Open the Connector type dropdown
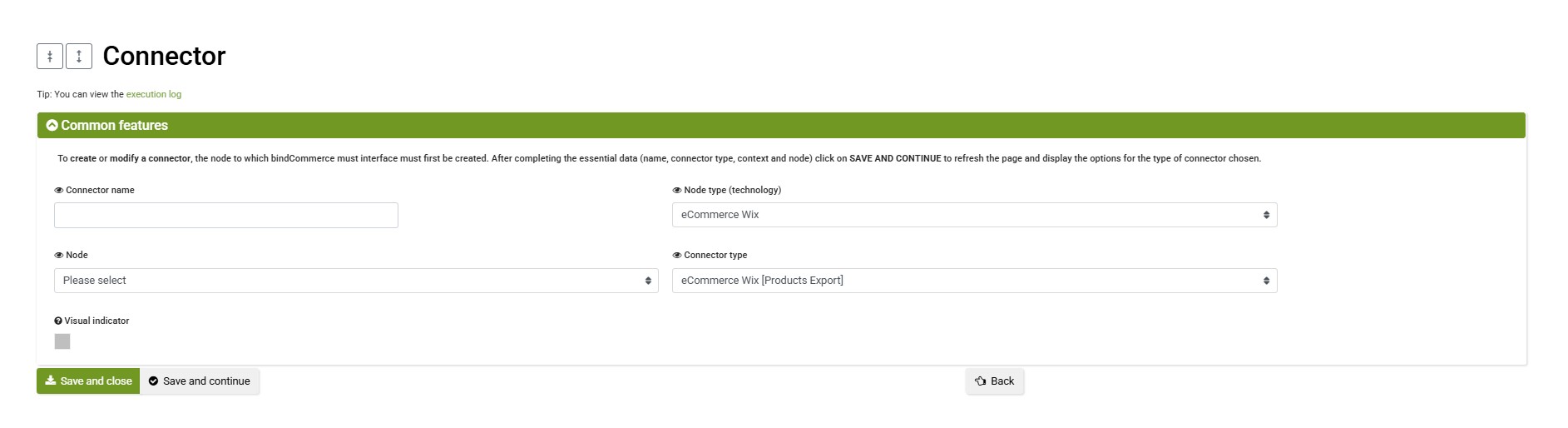The height and width of the screenshot is (428, 1568). pos(974,281)
